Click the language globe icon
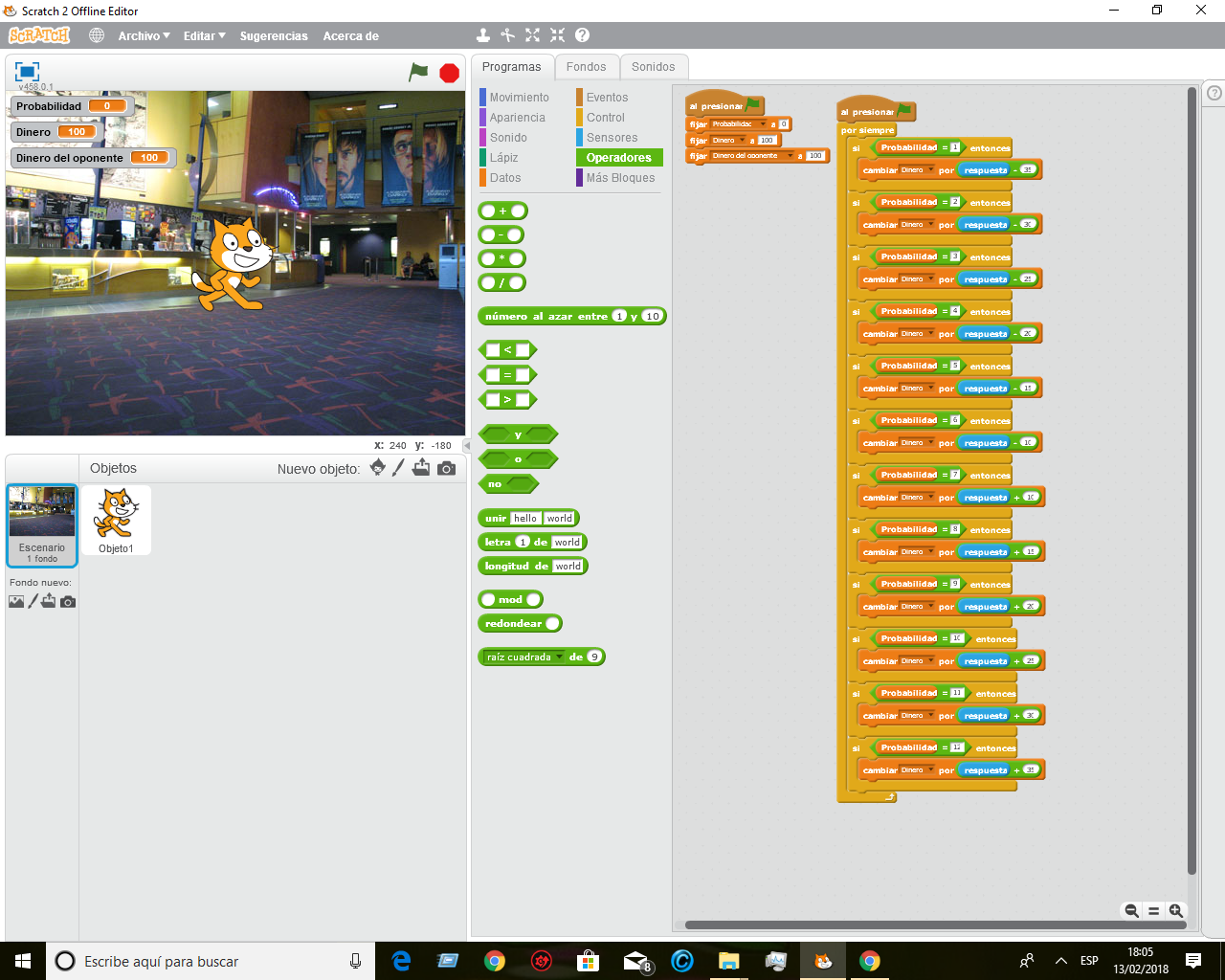The width and height of the screenshot is (1225, 980). pyautogui.click(x=95, y=34)
